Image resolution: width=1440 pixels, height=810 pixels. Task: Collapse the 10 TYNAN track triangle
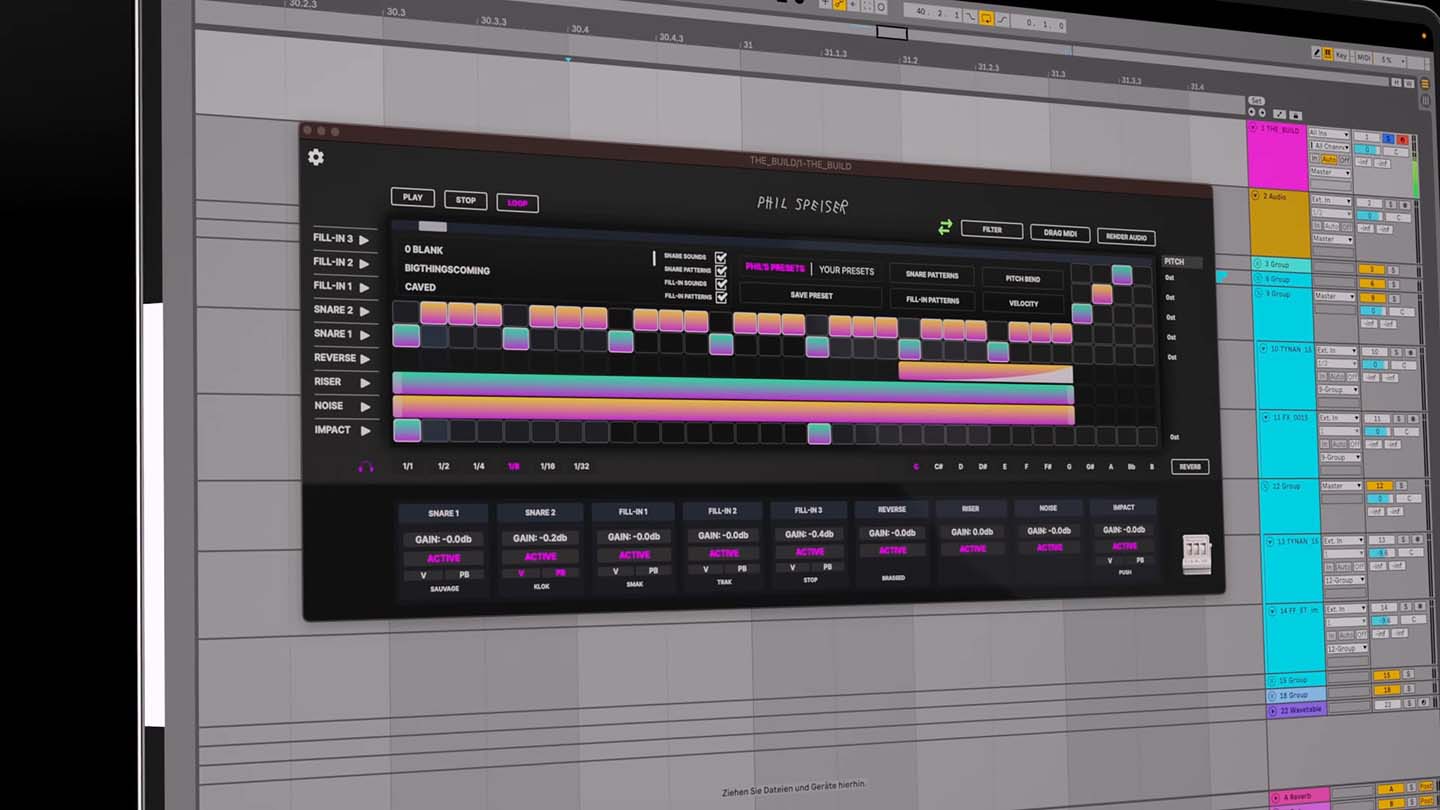(1262, 348)
